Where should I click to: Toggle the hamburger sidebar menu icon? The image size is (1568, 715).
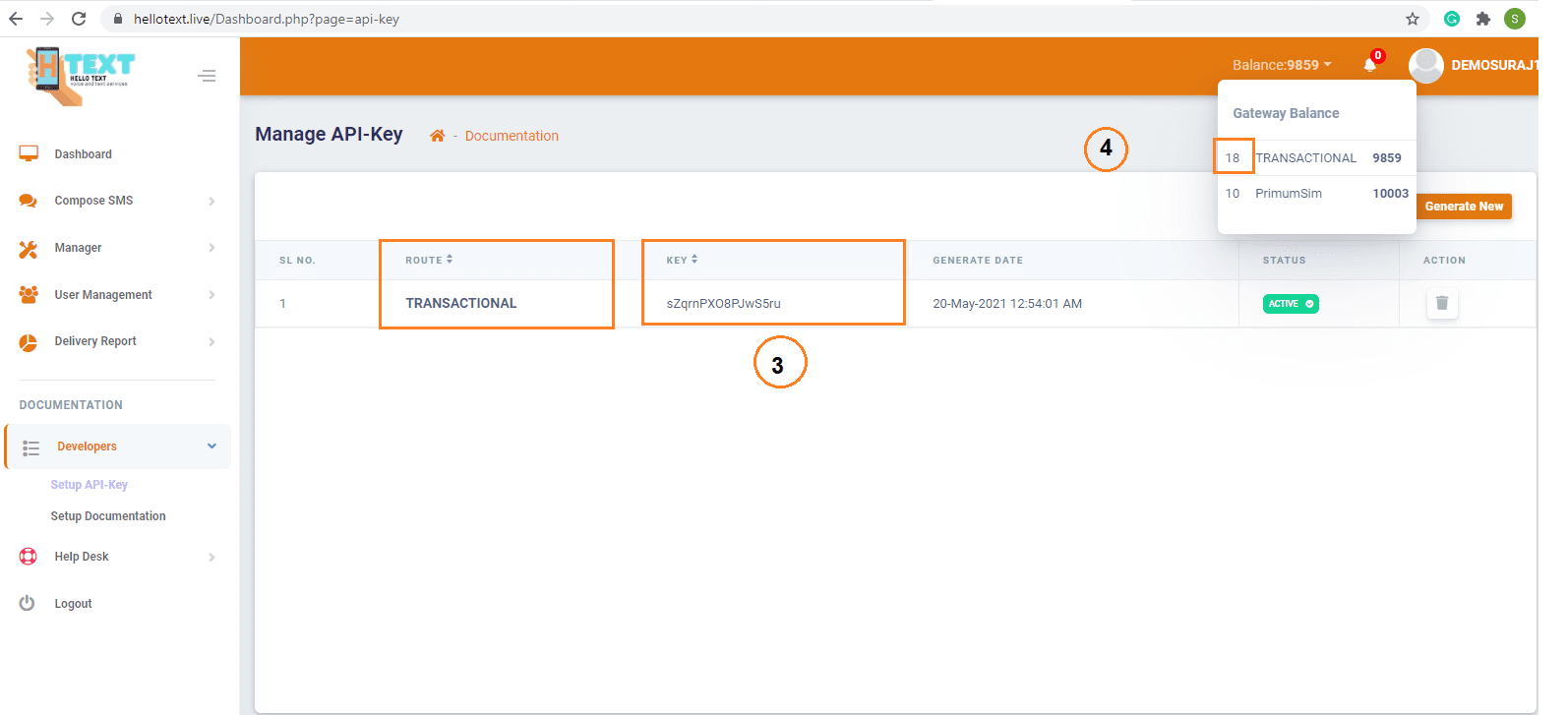point(207,76)
